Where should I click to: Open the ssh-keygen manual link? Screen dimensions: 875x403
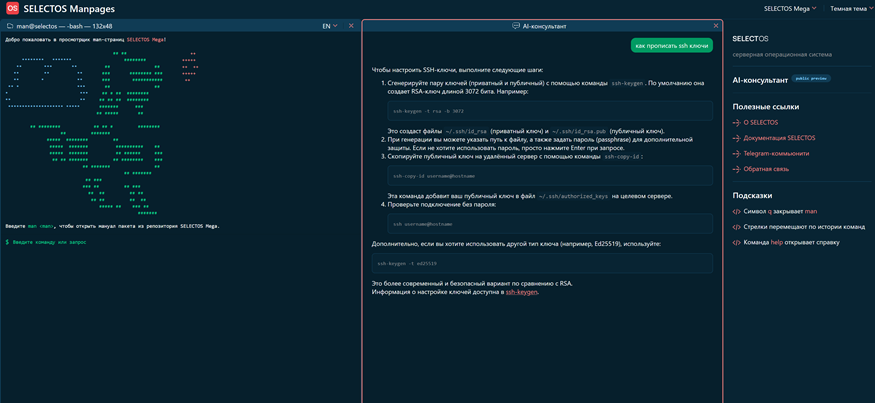[x=521, y=292]
